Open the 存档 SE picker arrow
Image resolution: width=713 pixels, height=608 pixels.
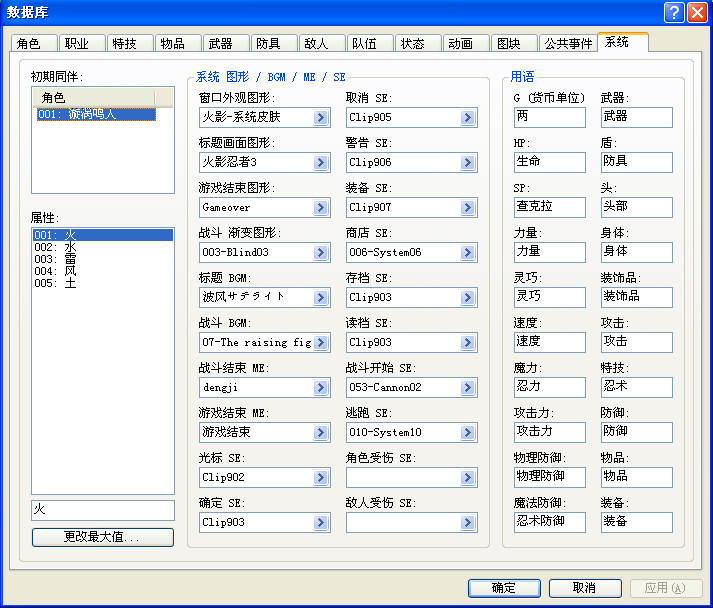point(467,297)
